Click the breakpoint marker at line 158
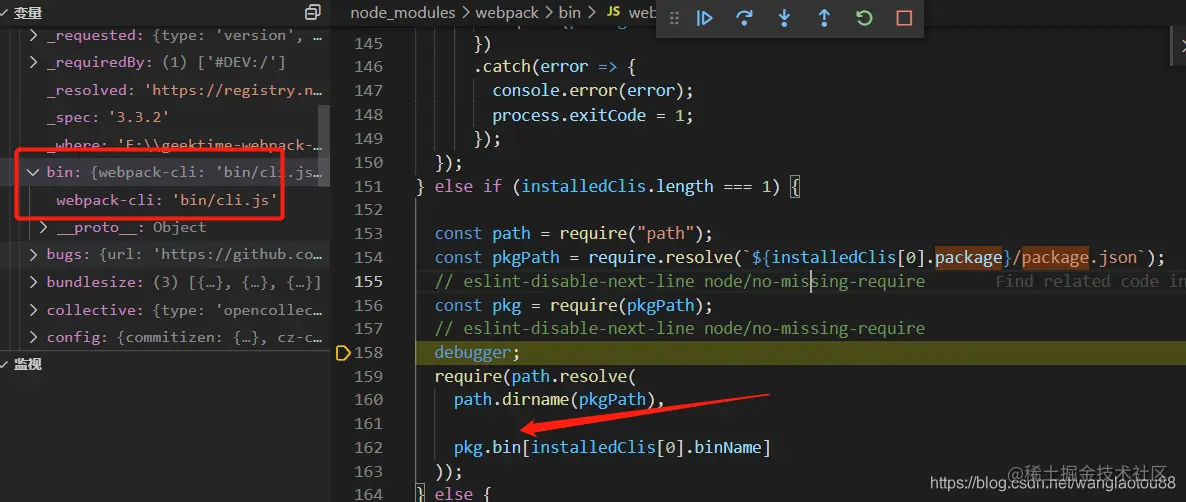This screenshot has width=1186, height=502. click(x=342, y=352)
